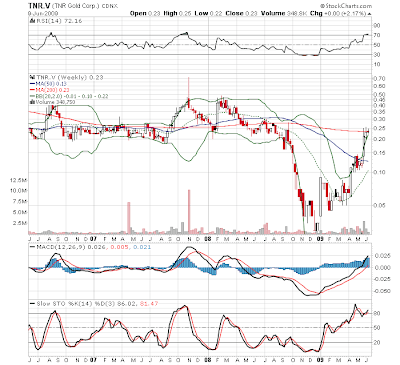This screenshot has height=365, width=400.
Task: Click the 0.30 price axis label
Action: pos(379,119)
